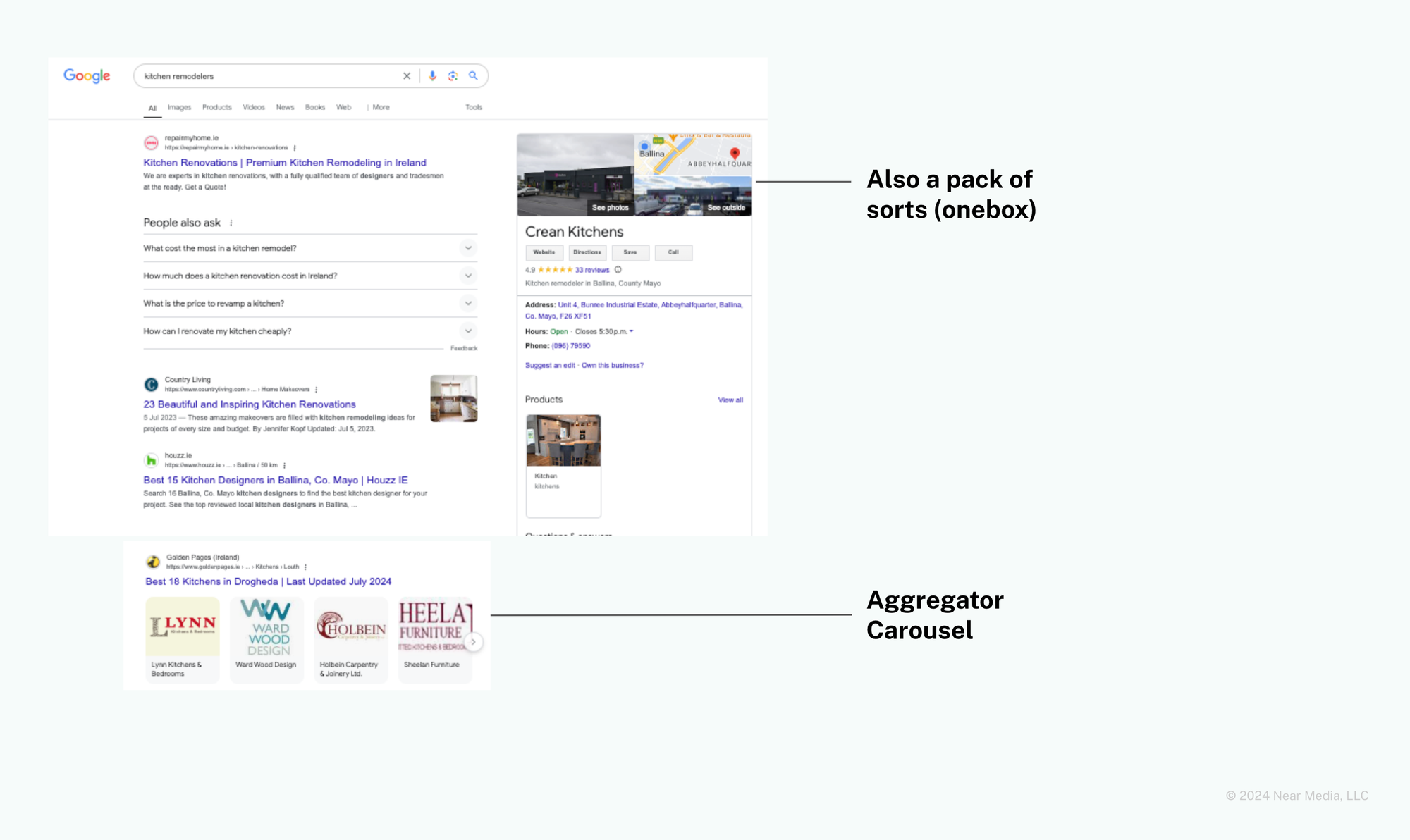Click the kitchen product thumbnail under Products
The height and width of the screenshot is (840, 1410).
[563, 440]
